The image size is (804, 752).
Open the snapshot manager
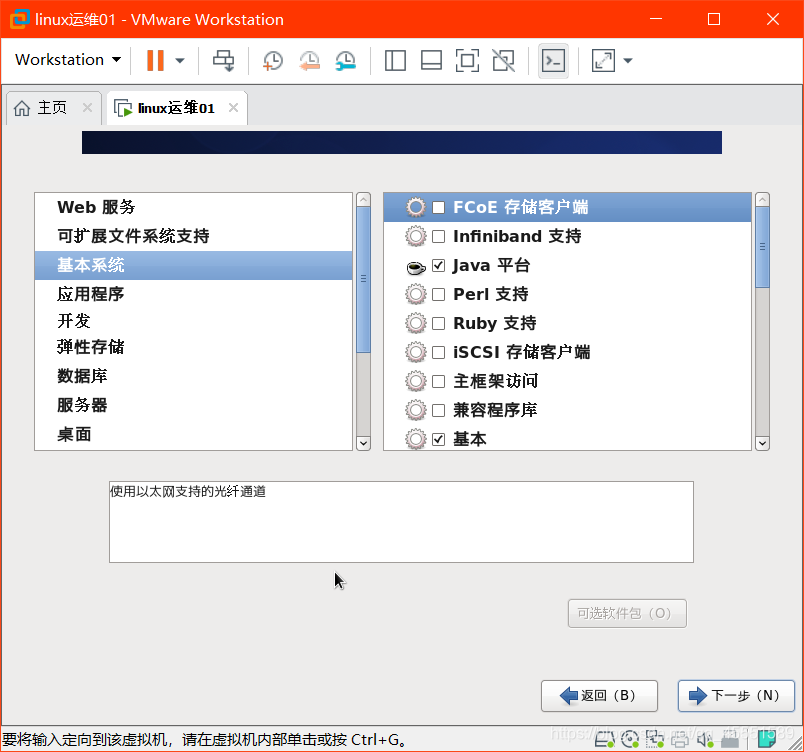[x=346, y=60]
